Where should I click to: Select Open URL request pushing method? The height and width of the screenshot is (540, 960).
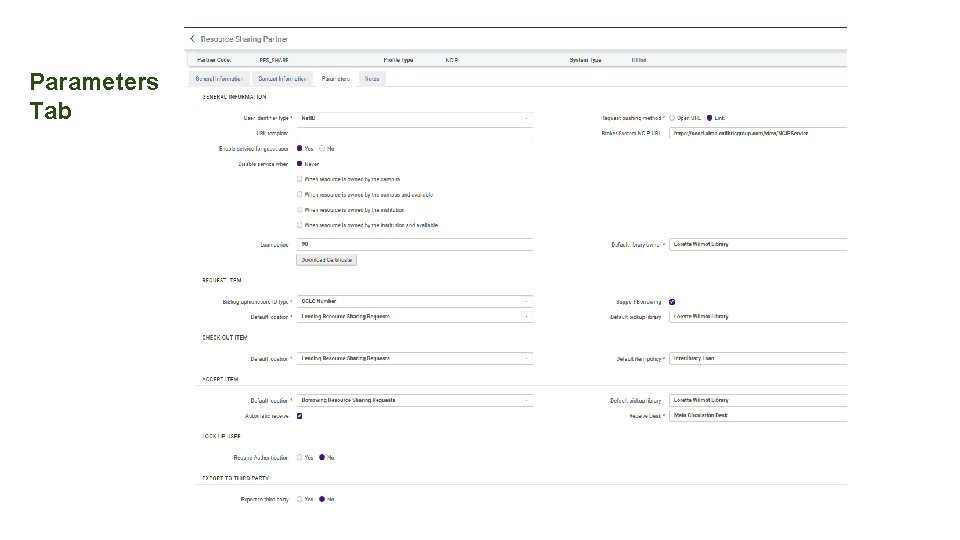tap(672, 118)
